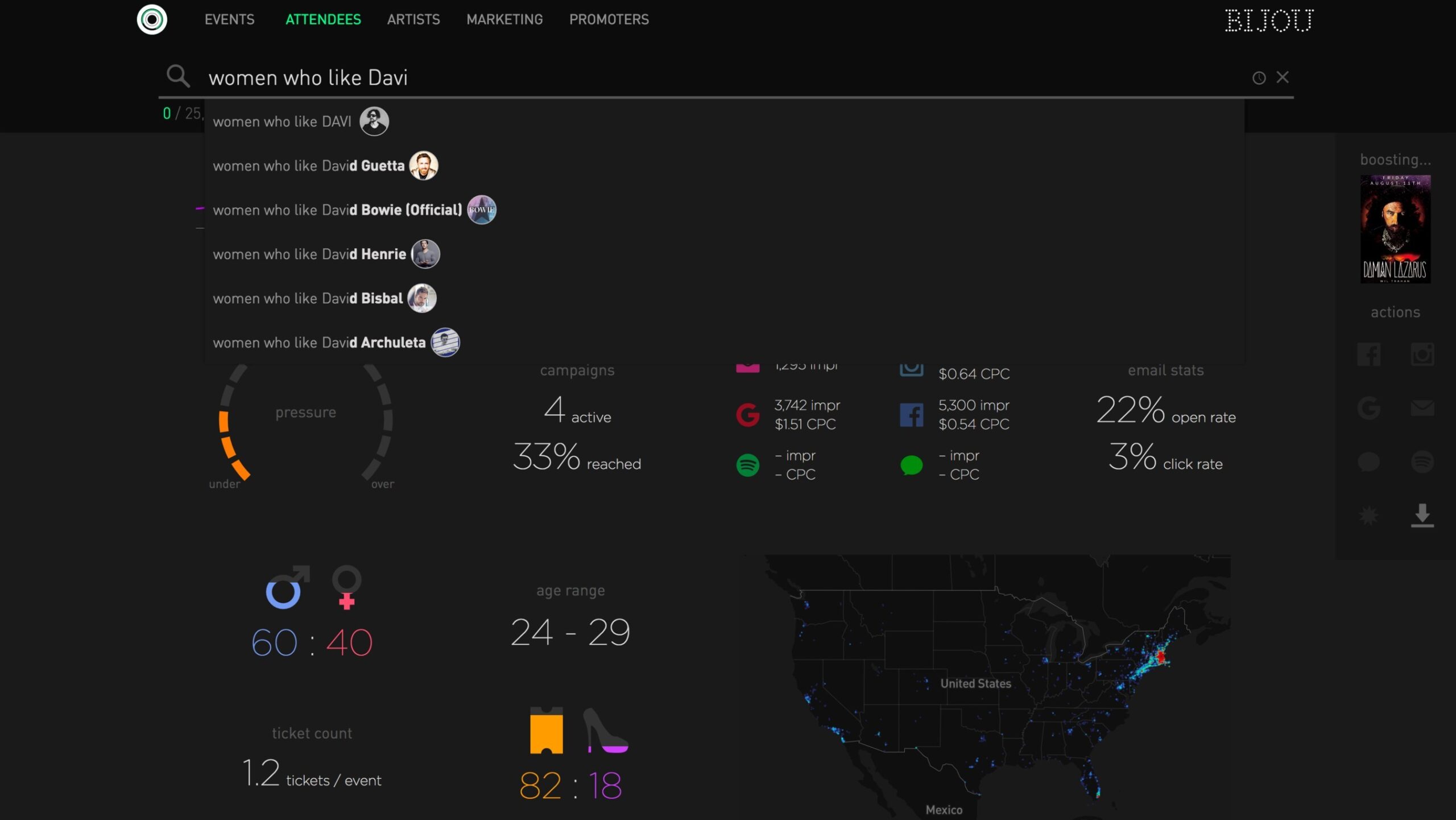The height and width of the screenshot is (820, 1456).
Task: Click the Instagram icon under actions
Action: (x=1422, y=355)
